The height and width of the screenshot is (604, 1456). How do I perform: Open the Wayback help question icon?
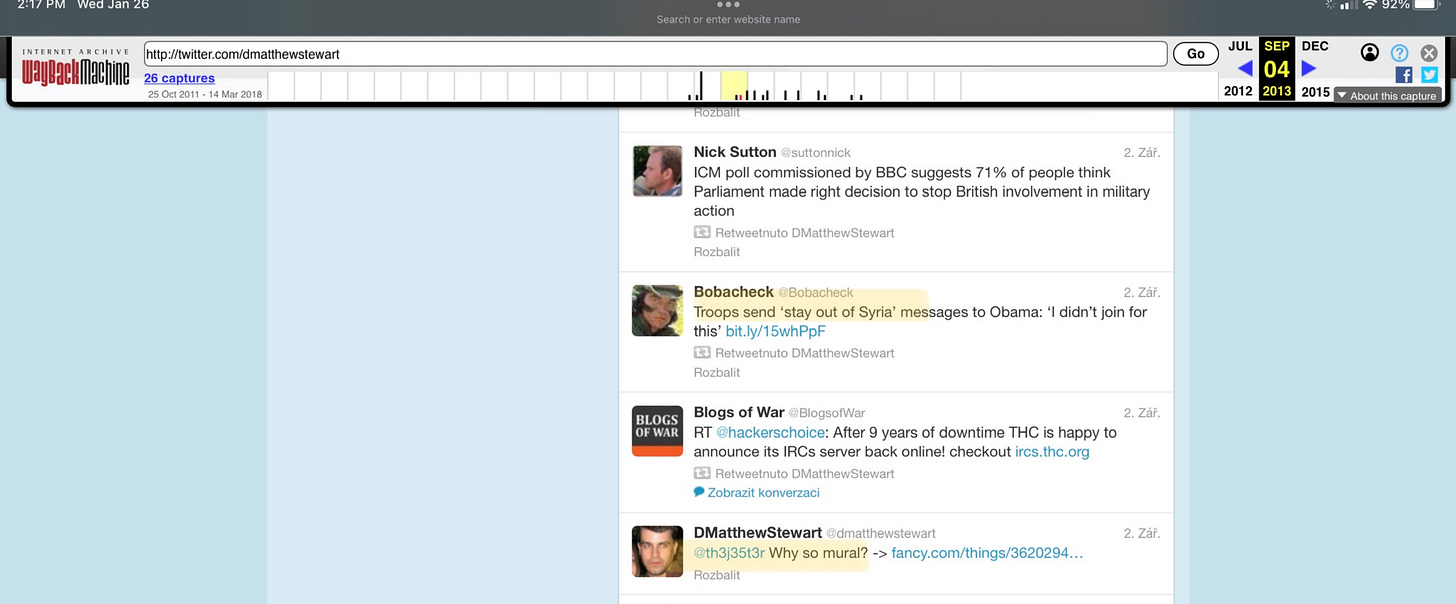(1400, 52)
